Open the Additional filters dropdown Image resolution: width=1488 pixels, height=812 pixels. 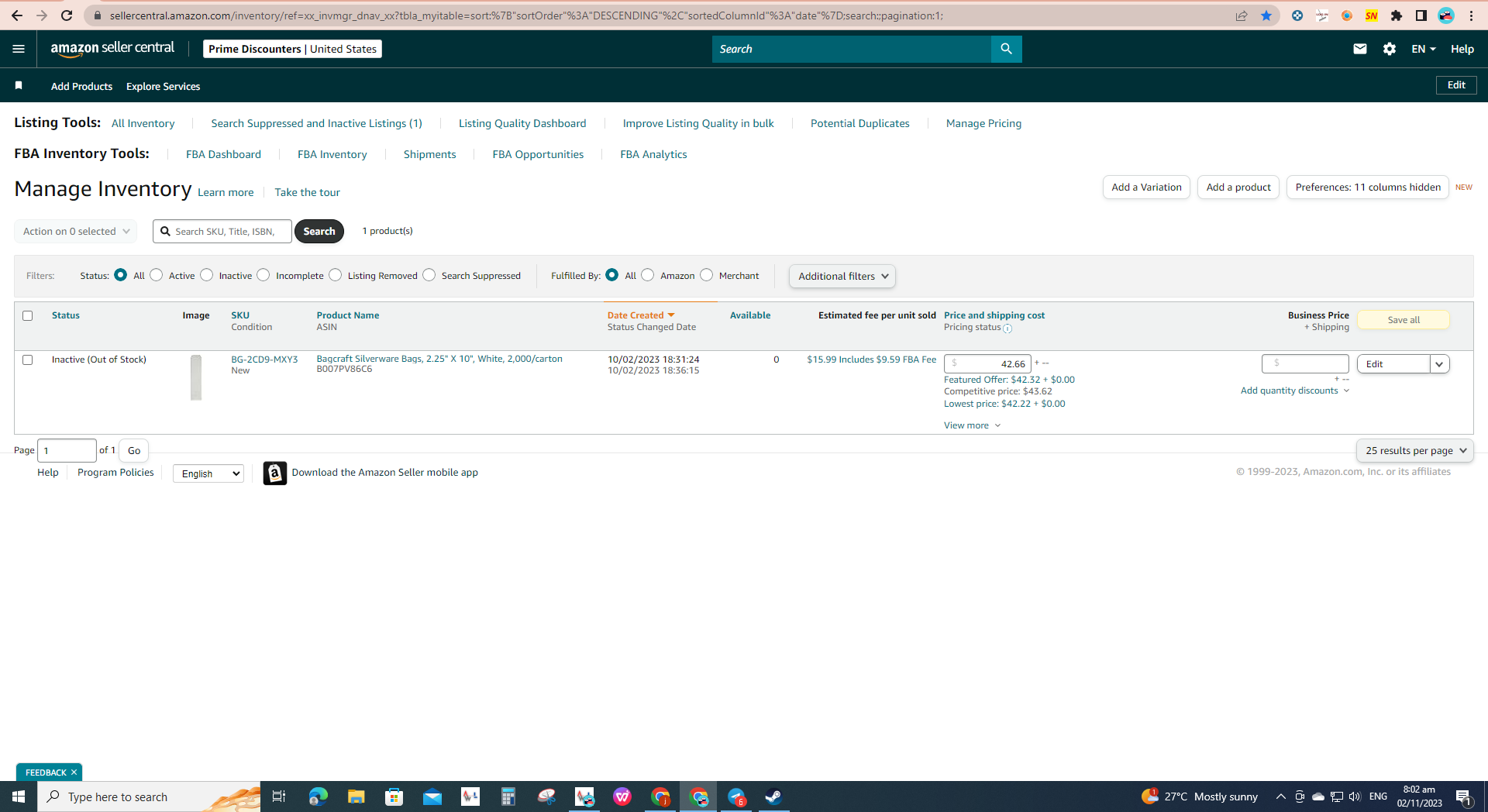pyautogui.click(x=842, y=277)
